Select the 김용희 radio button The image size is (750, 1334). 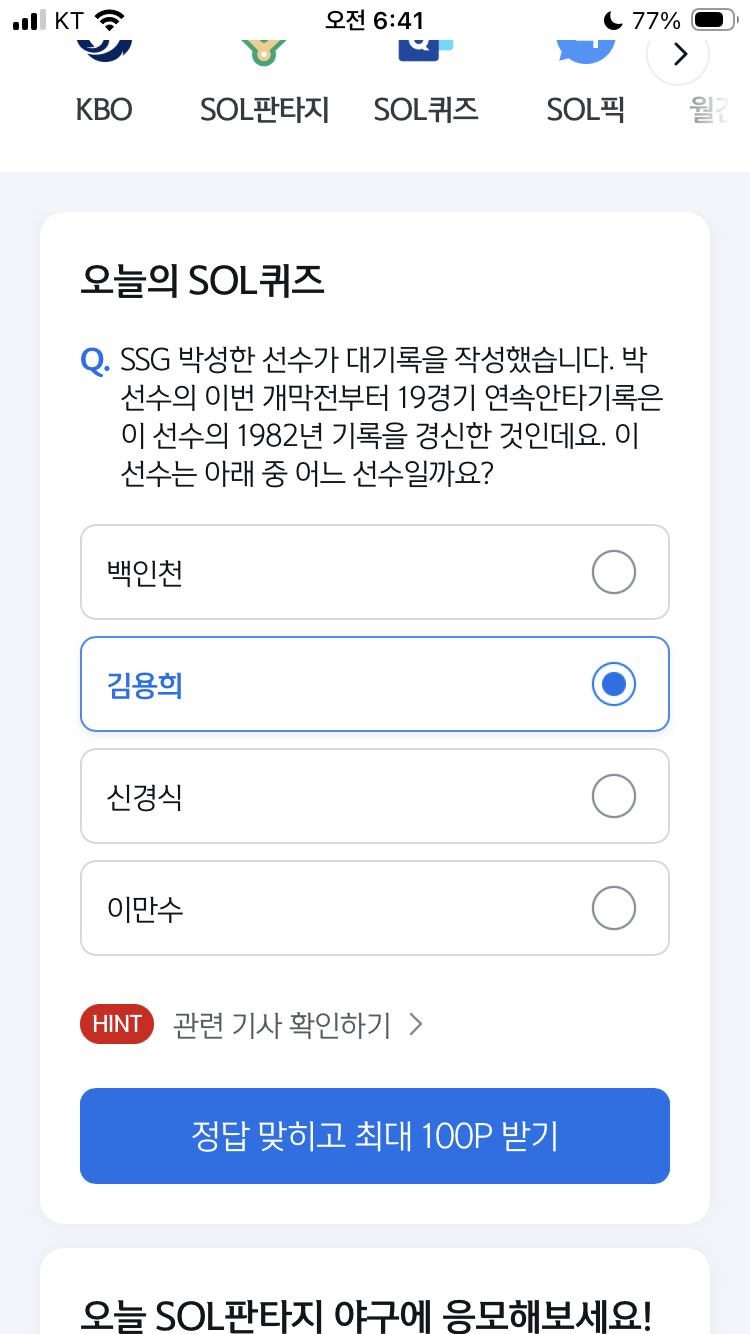pyautogui.click(x=614, y=685)
